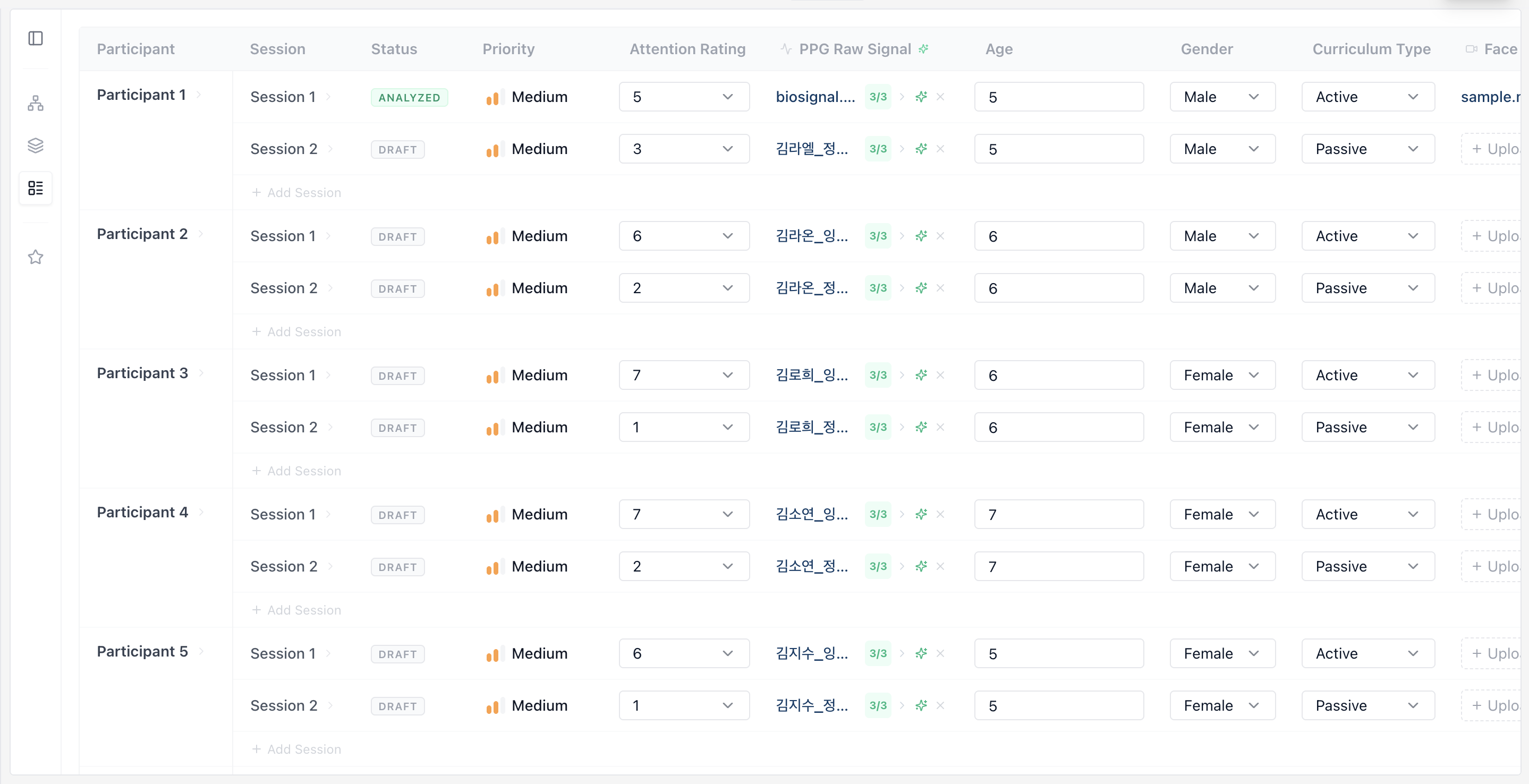Open the star favorites icon

(x=36, y=257)
